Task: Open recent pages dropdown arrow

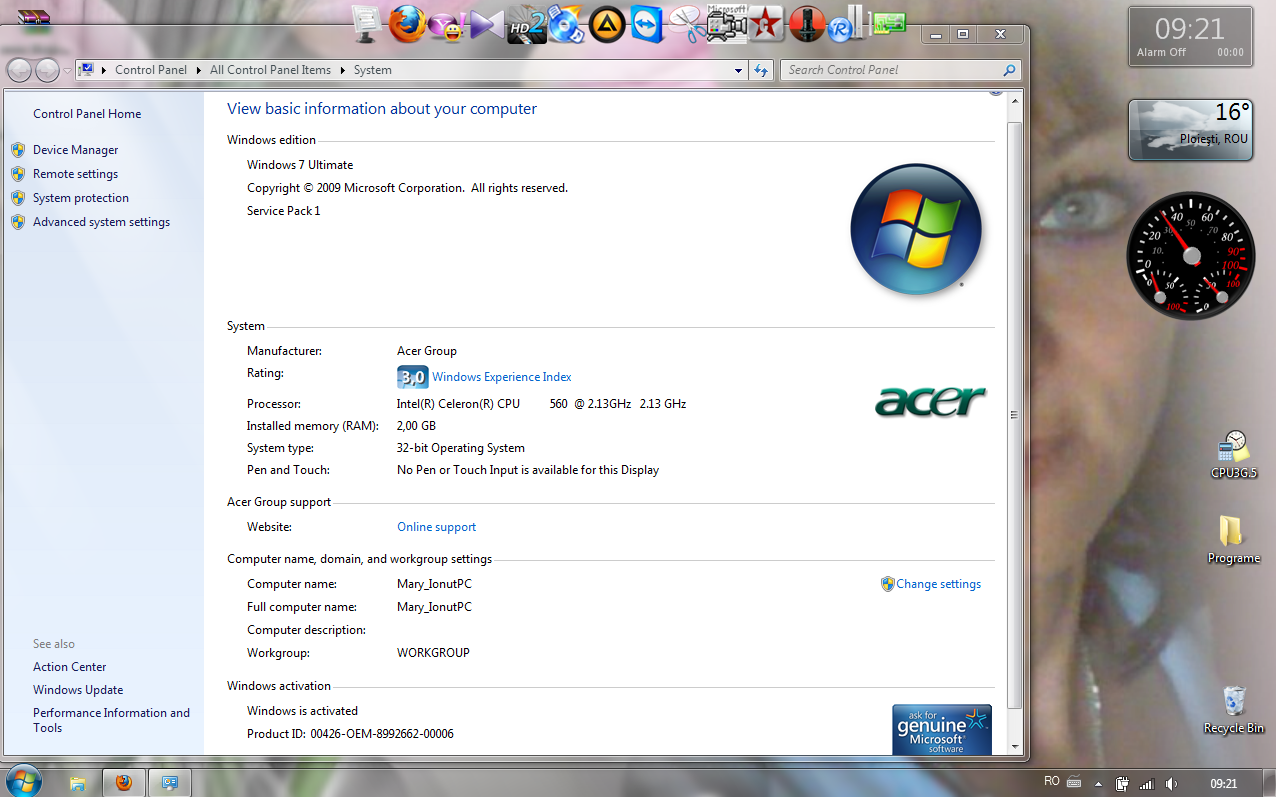Action: [66, 70]
